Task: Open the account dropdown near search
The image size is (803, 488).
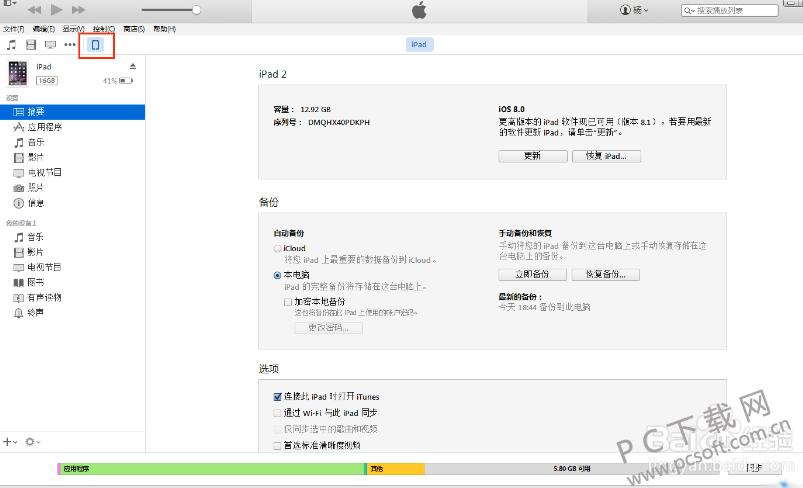Action: pos(634,10)
